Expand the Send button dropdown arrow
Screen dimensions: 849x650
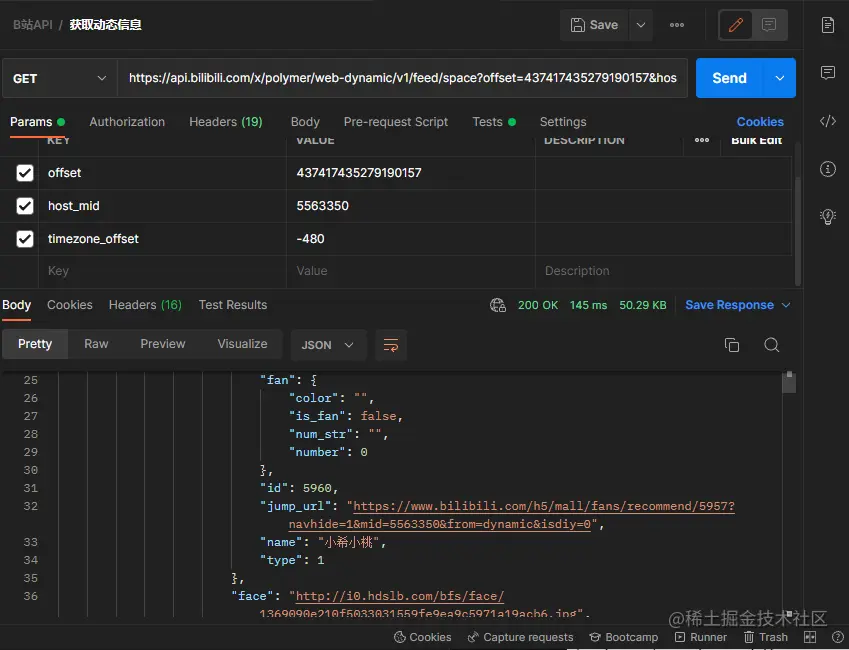point(780,78)
